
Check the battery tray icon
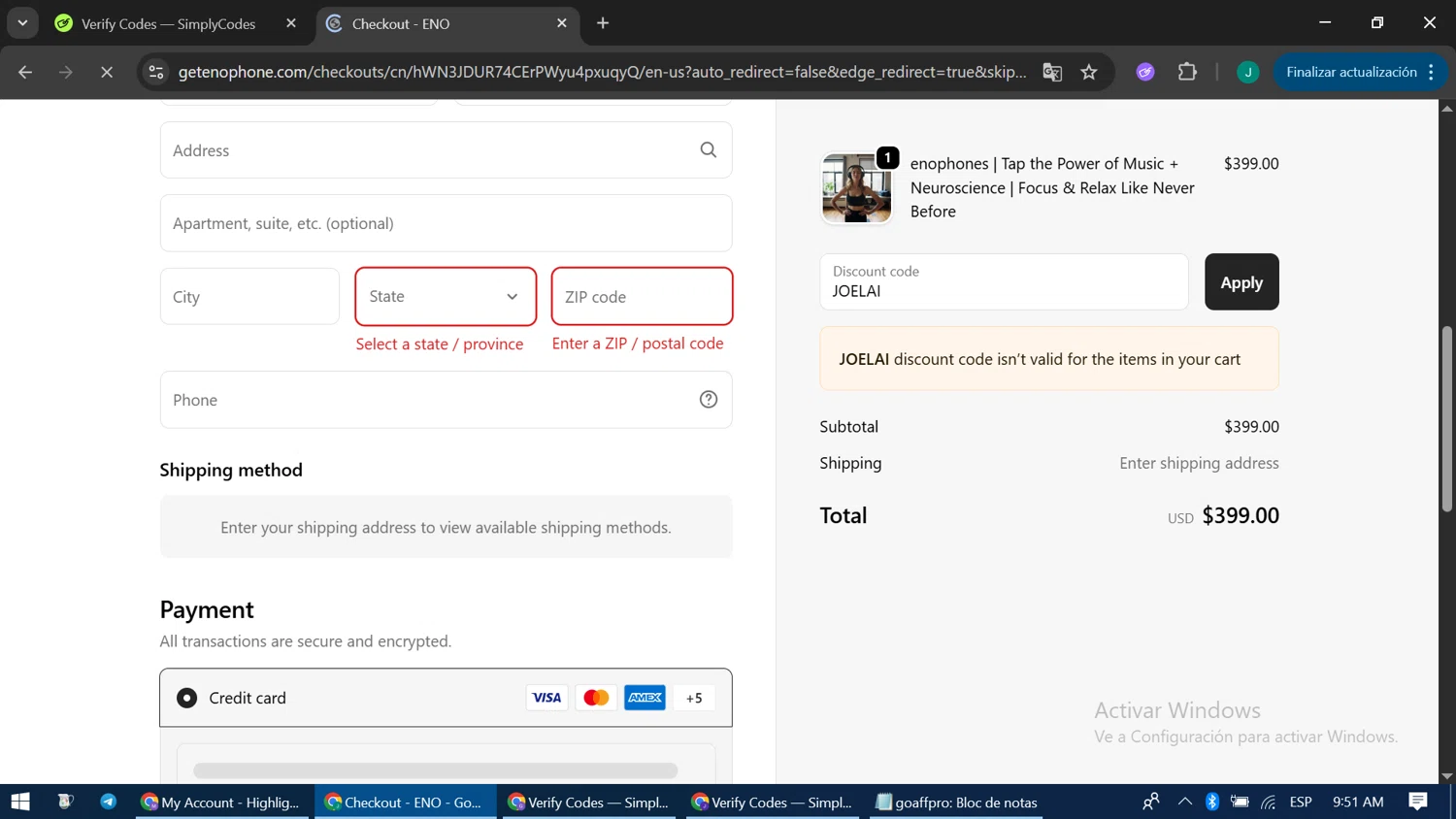click(1240, 802)
